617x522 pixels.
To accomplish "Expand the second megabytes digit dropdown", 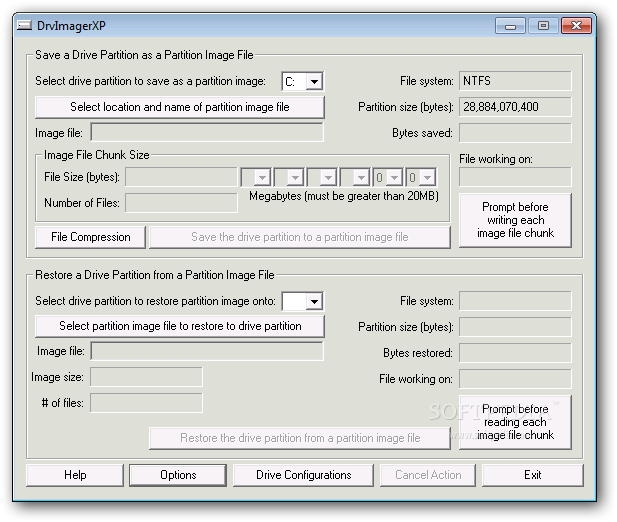I will click(x=295, y=177).
